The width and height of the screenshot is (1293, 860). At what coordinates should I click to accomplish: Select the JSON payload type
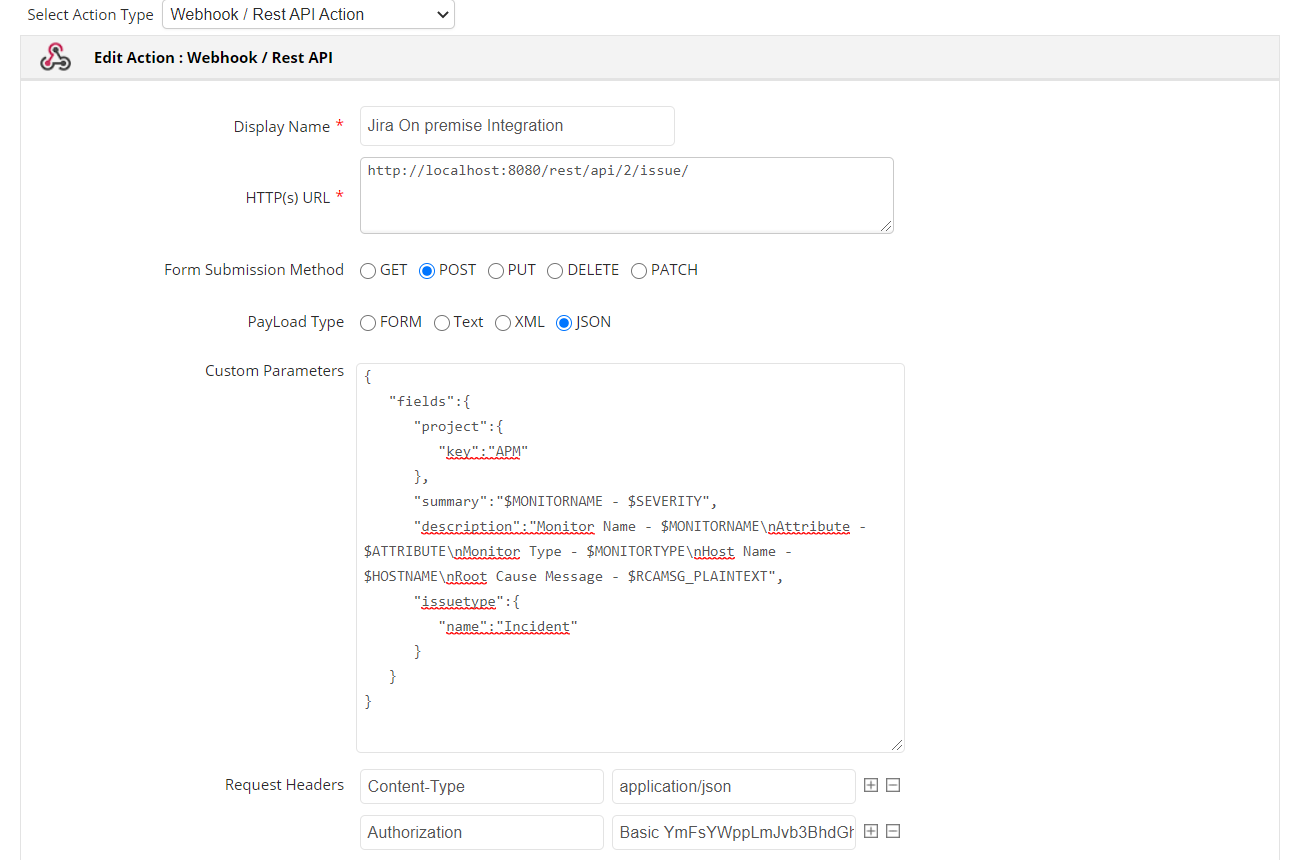564,323
